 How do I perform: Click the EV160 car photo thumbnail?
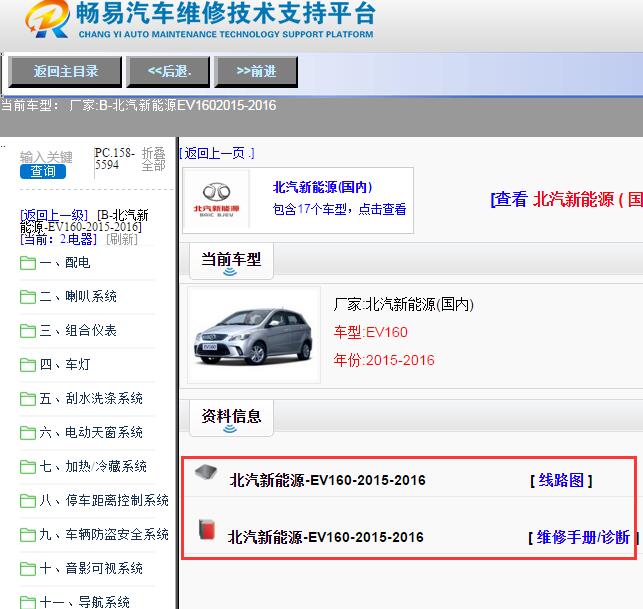tap(253, 335)
